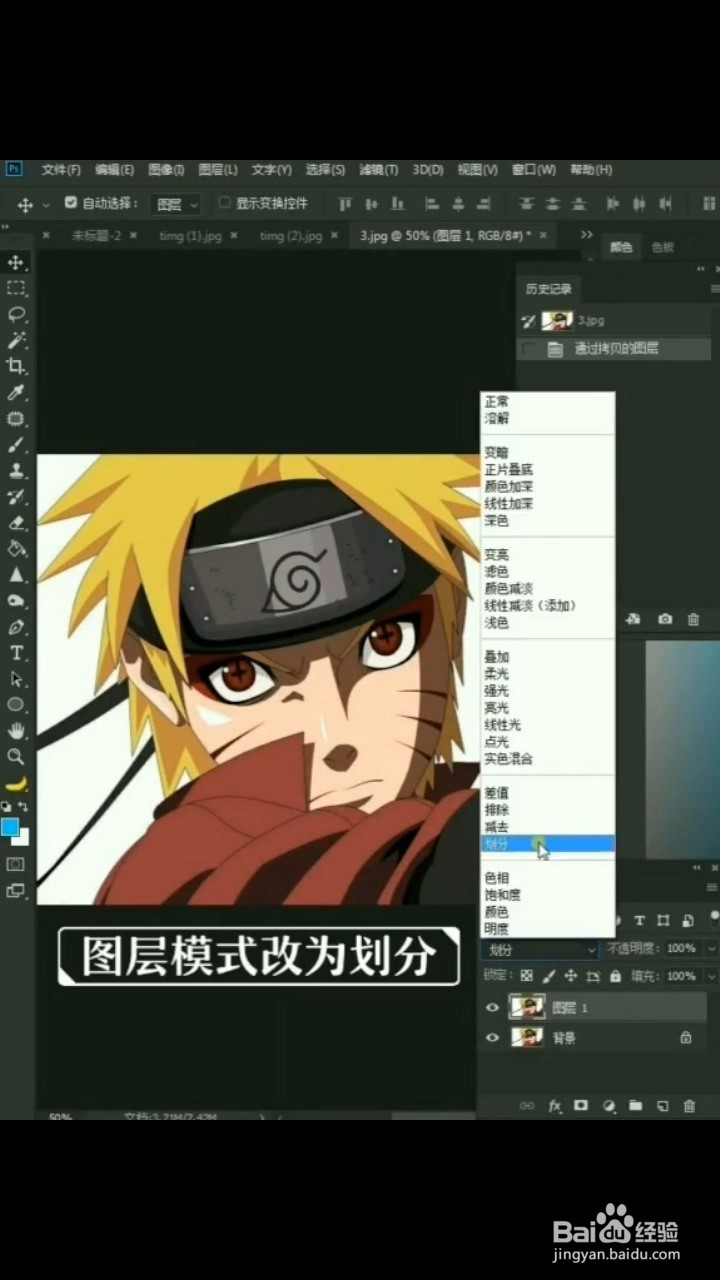Create a new layer group folder
The image size is (720, 1280).
(x=635, y=1105)
